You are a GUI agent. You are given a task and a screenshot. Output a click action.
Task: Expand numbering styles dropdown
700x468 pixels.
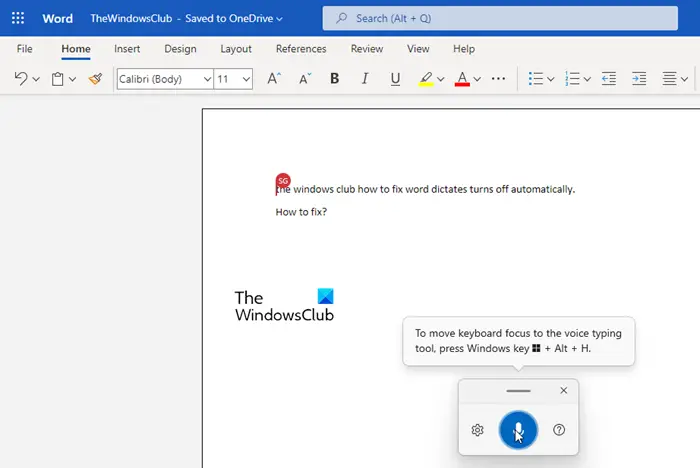click(588, 79)
